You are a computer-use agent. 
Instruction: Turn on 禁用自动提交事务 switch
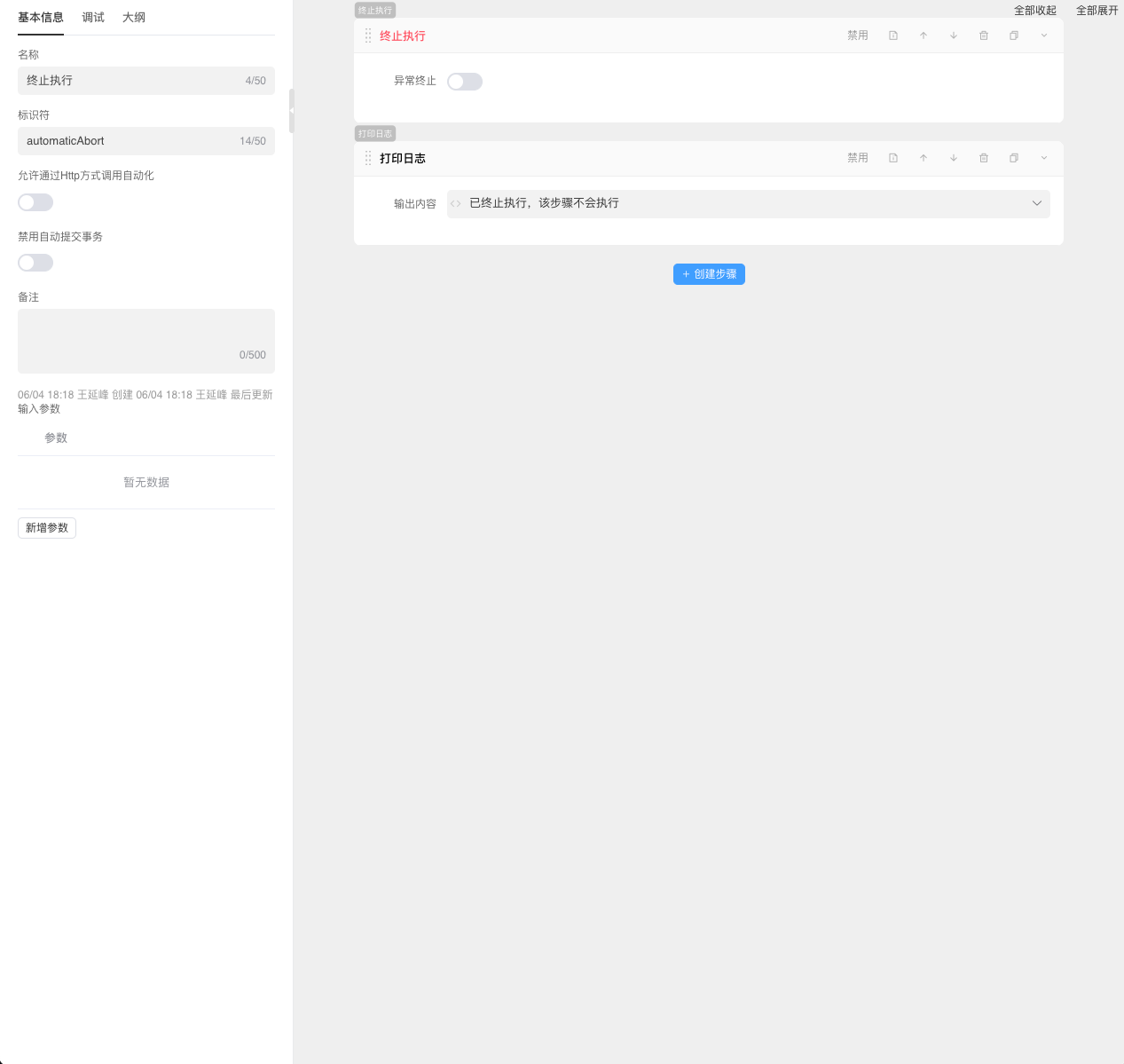click(x=35, y=263)
